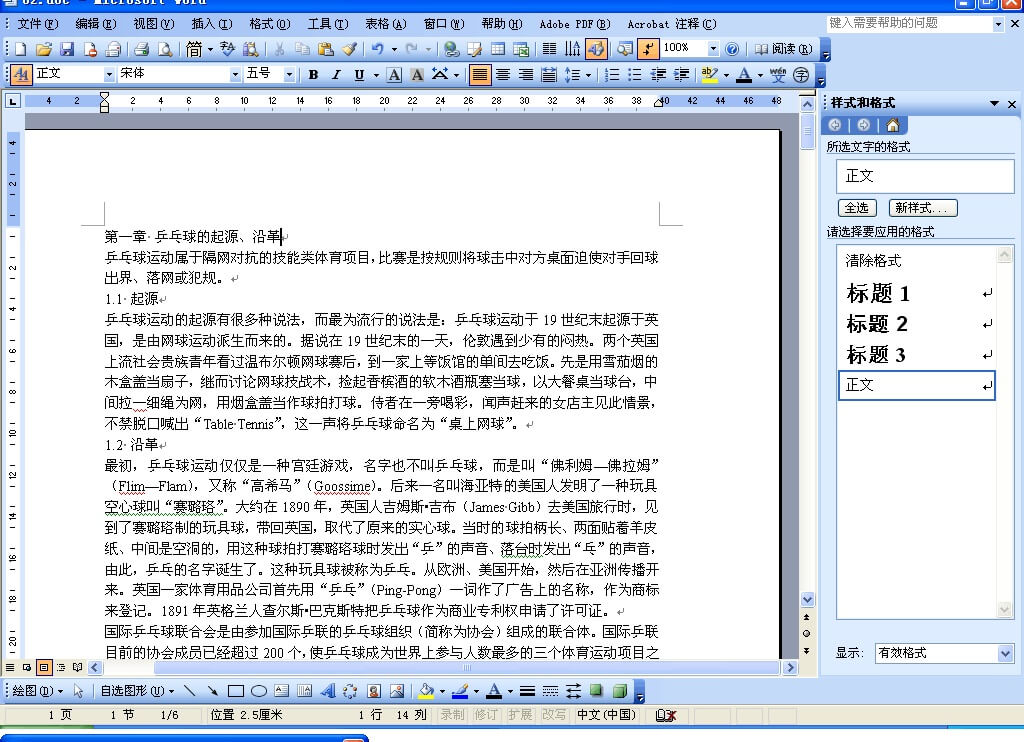
Task: Open the 表格(A) menu
Action: click(385, 23)
